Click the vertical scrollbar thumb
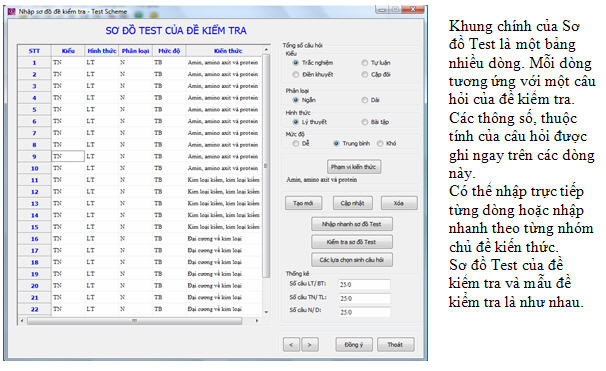 (x=266, y=165)
